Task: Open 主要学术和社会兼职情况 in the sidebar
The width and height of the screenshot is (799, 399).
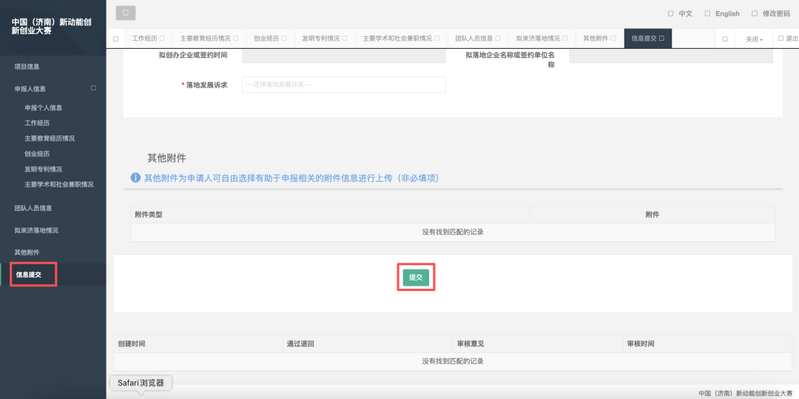Action: (59, 184)
